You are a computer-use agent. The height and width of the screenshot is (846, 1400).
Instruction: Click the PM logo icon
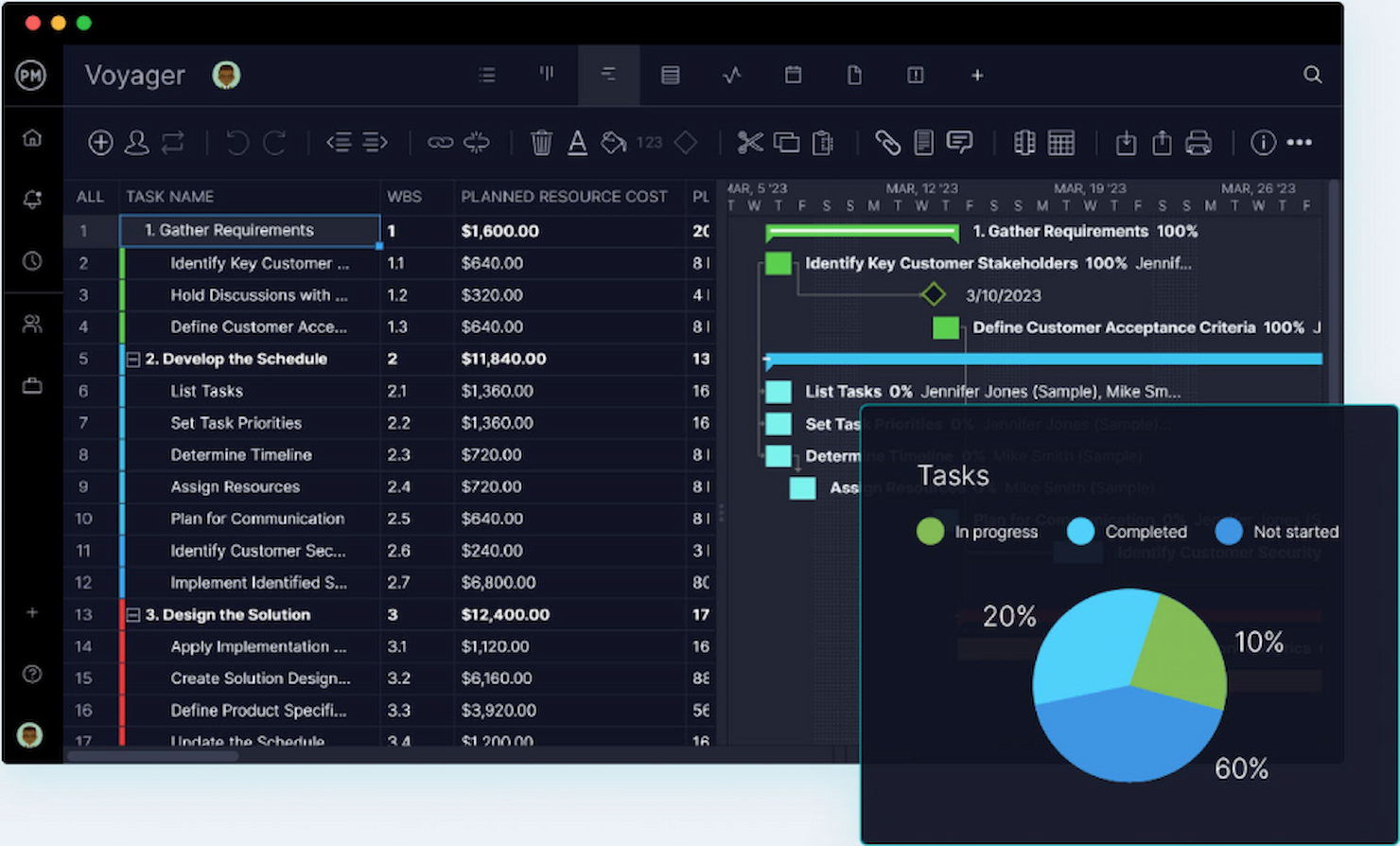pyautogui.click(x=31, y=75)
